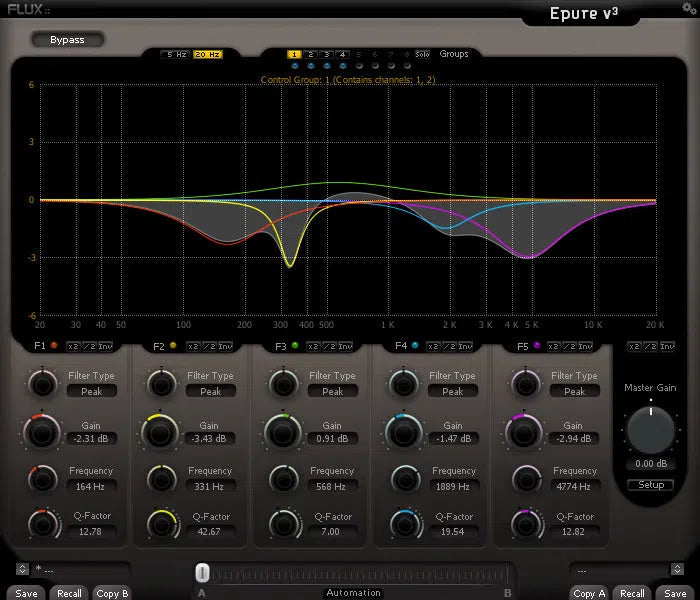The image size is (700, 600).
Task: Switch graph lower limit to 5 Hz
Action: [175, 54]
